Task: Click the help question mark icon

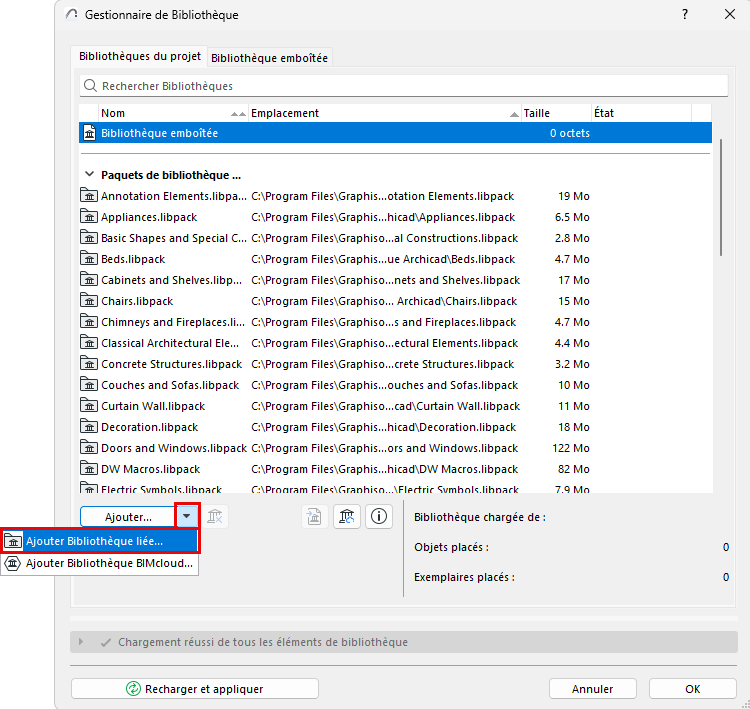Action: coord(685,14)
